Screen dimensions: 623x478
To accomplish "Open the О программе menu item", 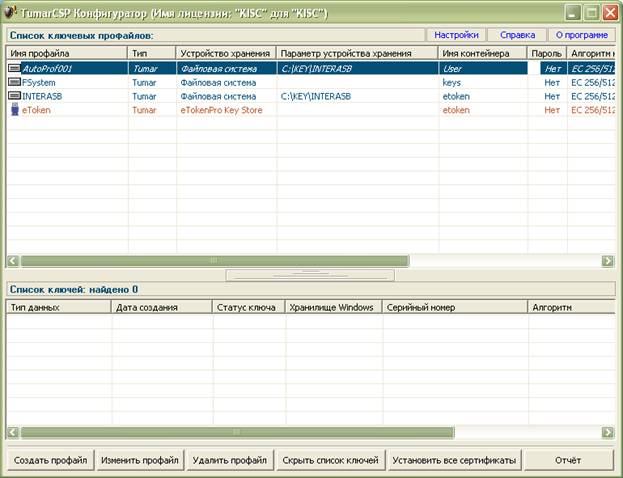I will (x=582, y=35).
